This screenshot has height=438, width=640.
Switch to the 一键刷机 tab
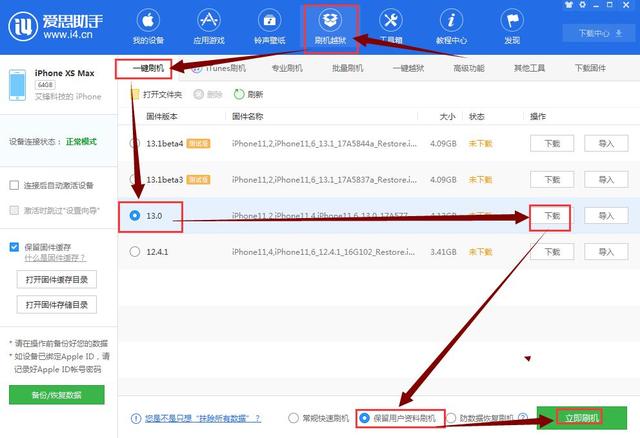click(x=148, y=68)
